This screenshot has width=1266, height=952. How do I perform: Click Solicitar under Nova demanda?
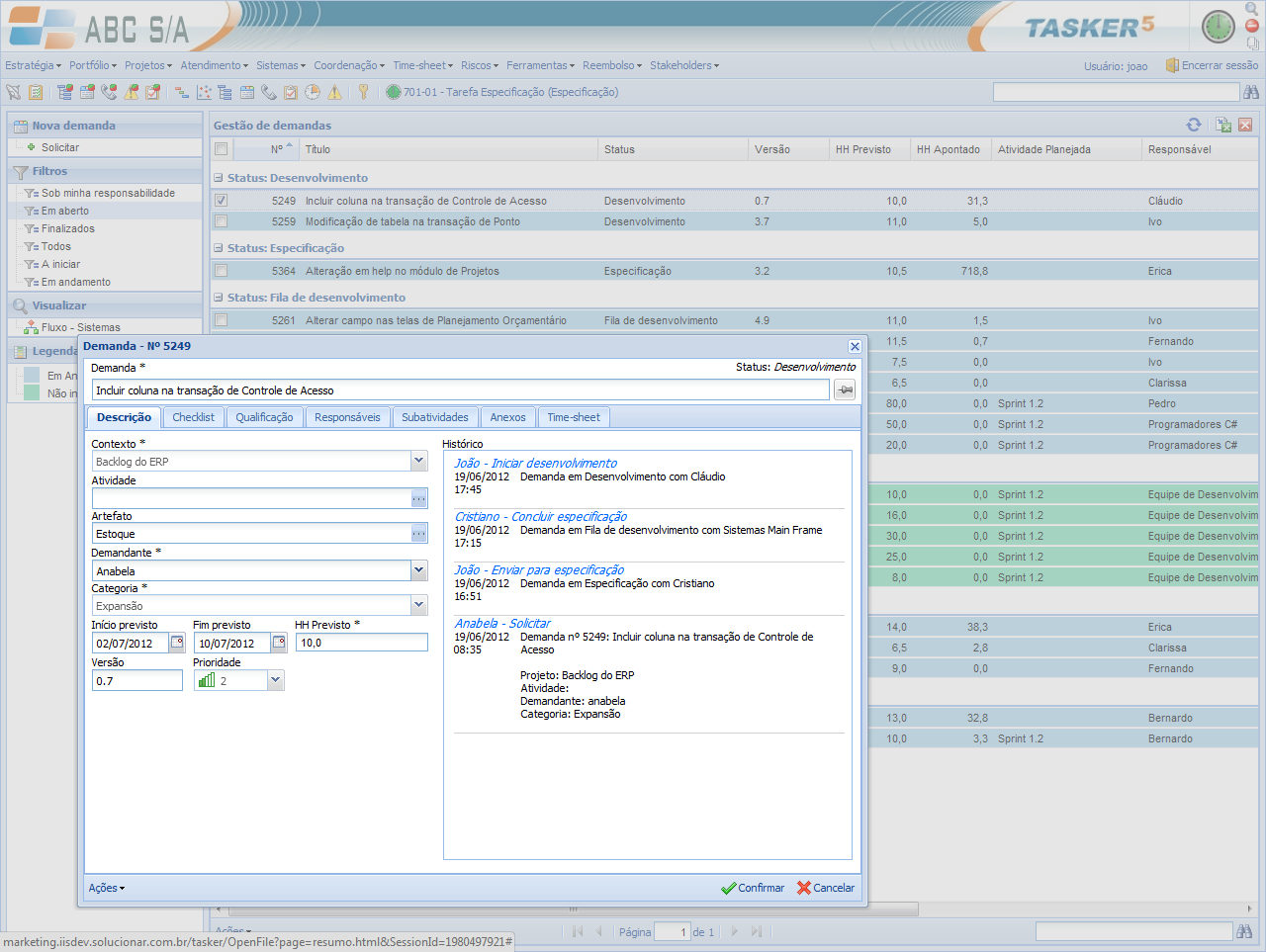59,147
